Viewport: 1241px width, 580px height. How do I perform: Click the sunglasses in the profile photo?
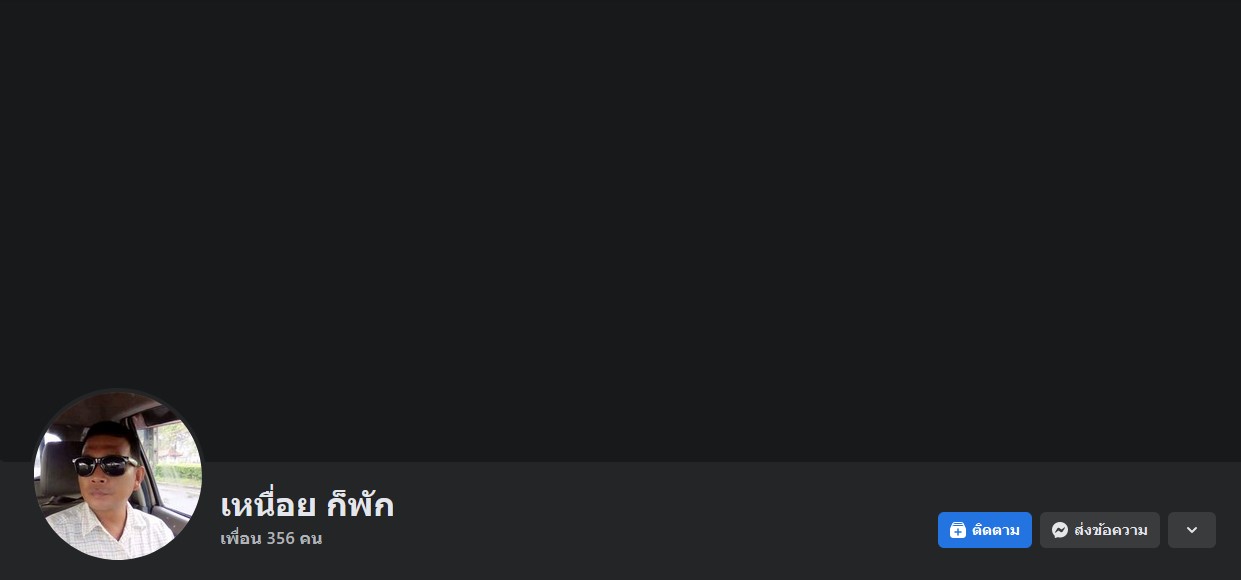[106, 465]
